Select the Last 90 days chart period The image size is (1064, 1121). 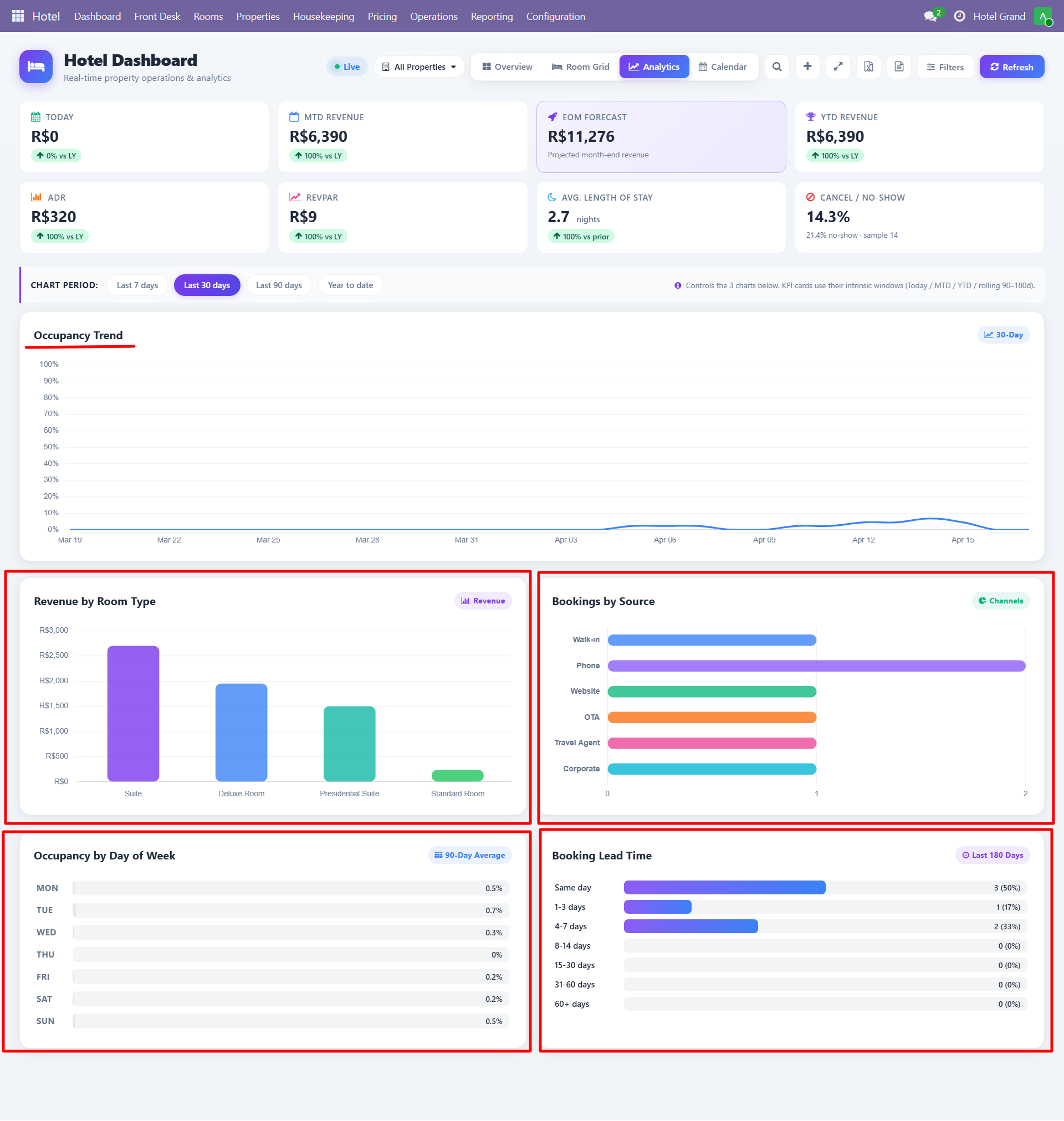[x=279, y=285]
